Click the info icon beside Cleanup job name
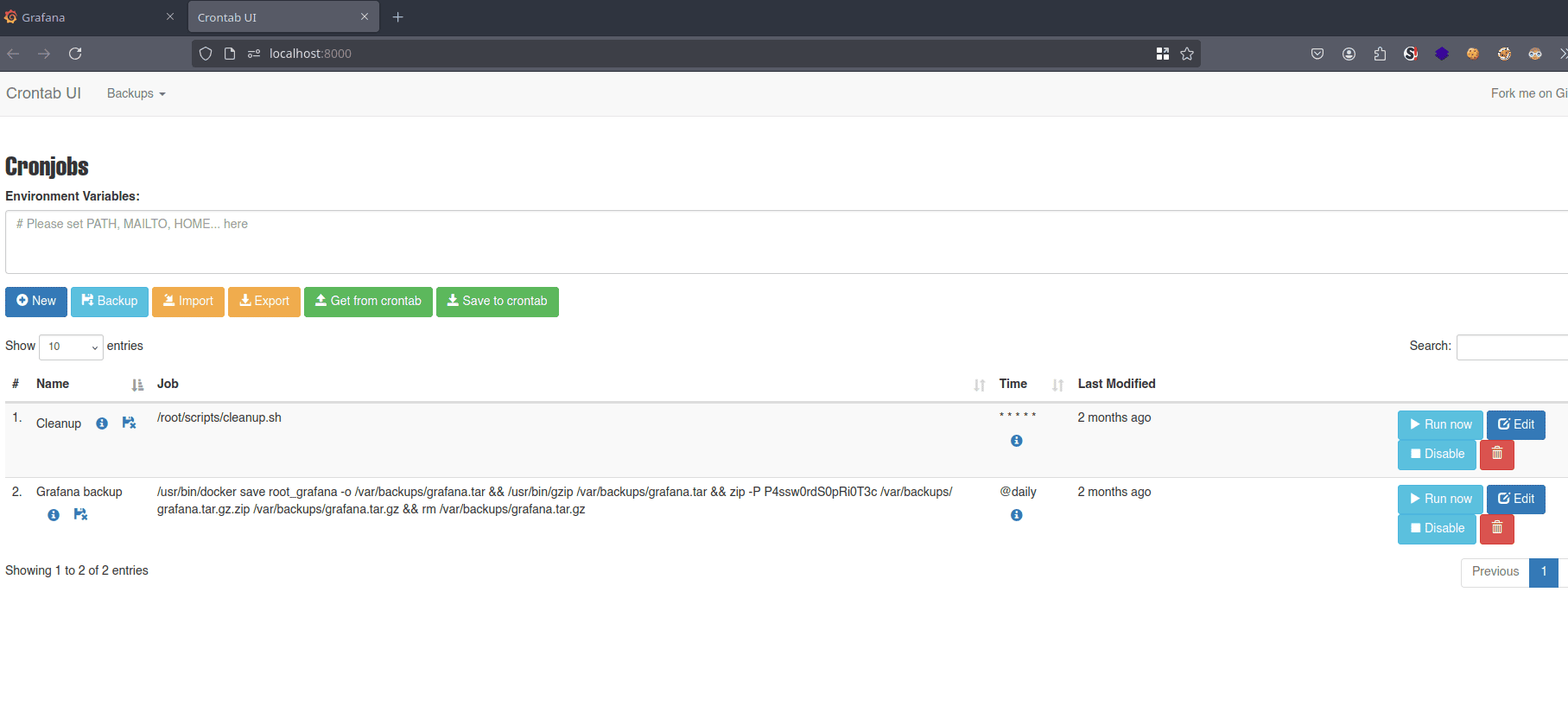The width and height of the screenshot is (1568, 713). point(102,423)
